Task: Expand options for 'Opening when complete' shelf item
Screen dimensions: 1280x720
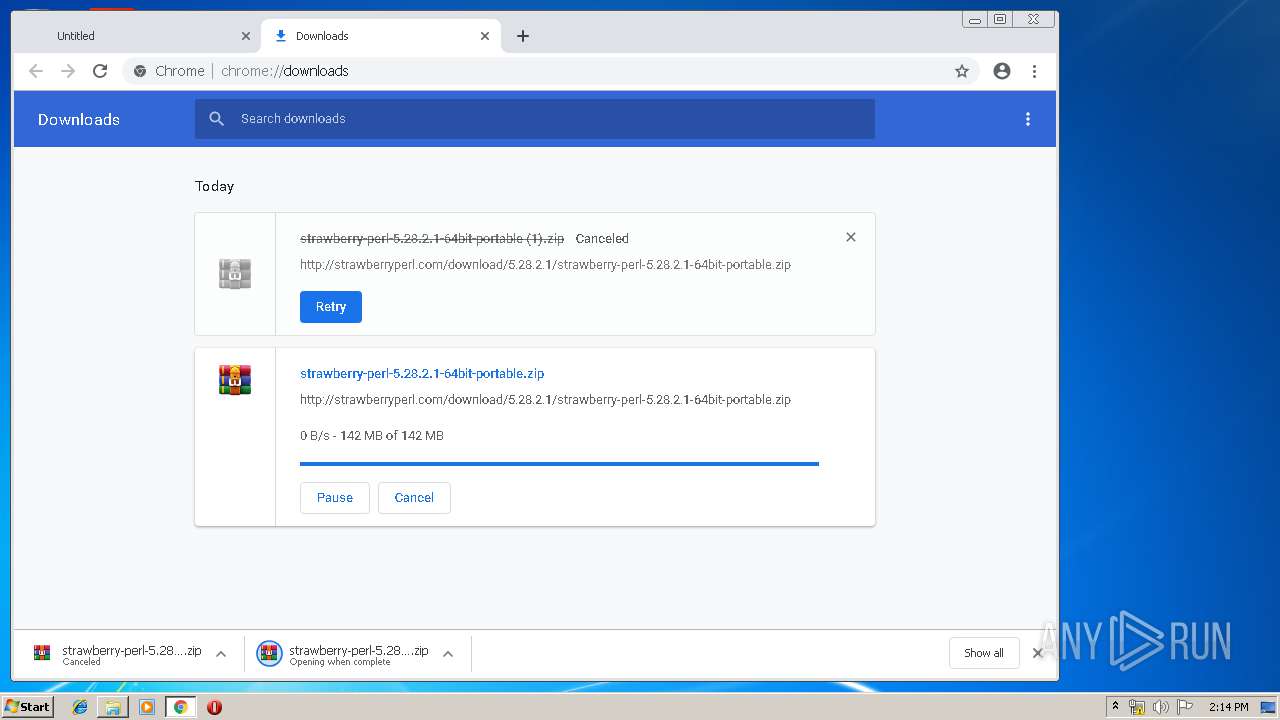Action: (x=448, y=654)
